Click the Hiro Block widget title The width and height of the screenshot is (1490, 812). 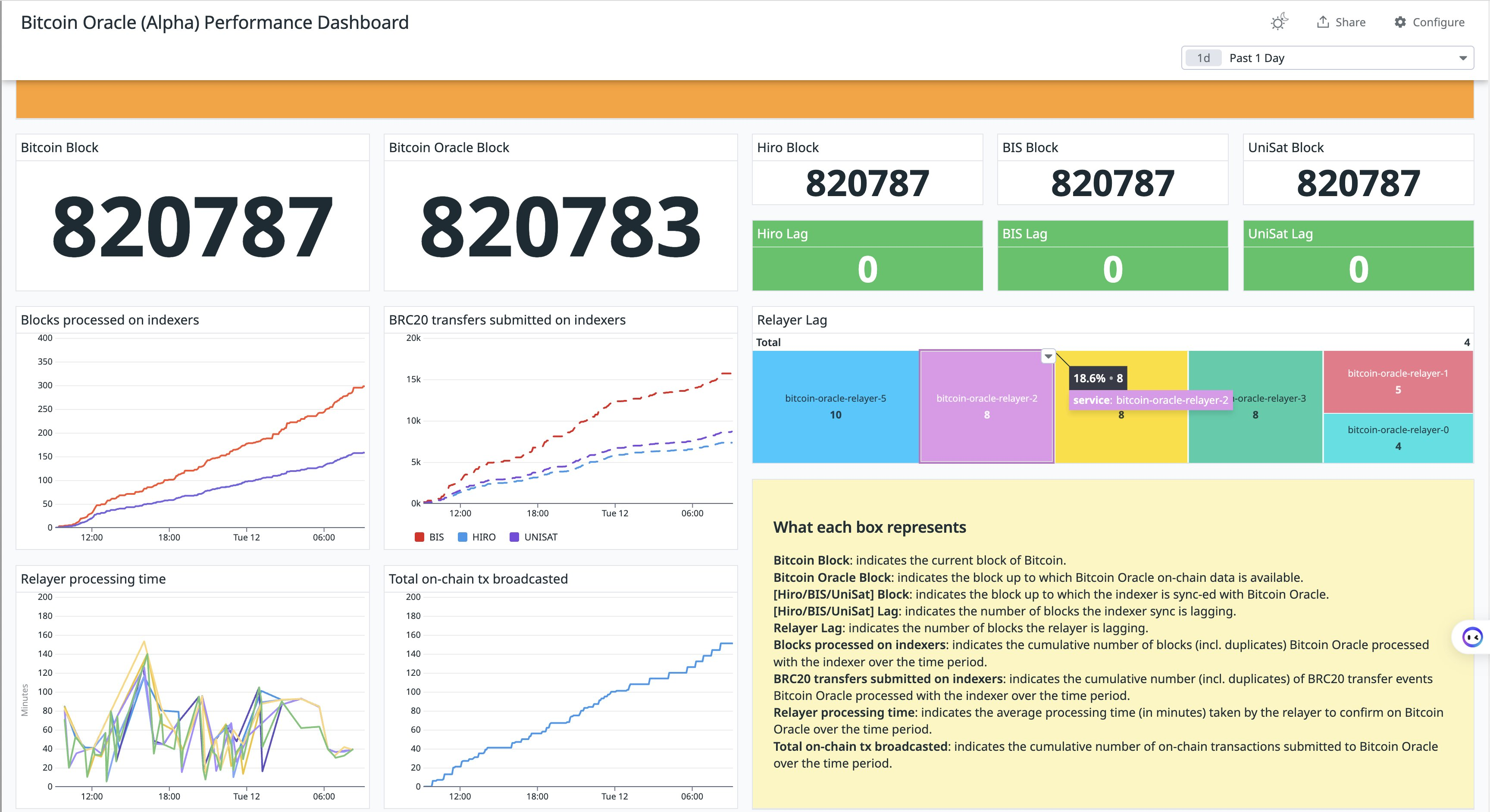coord(788,147)
